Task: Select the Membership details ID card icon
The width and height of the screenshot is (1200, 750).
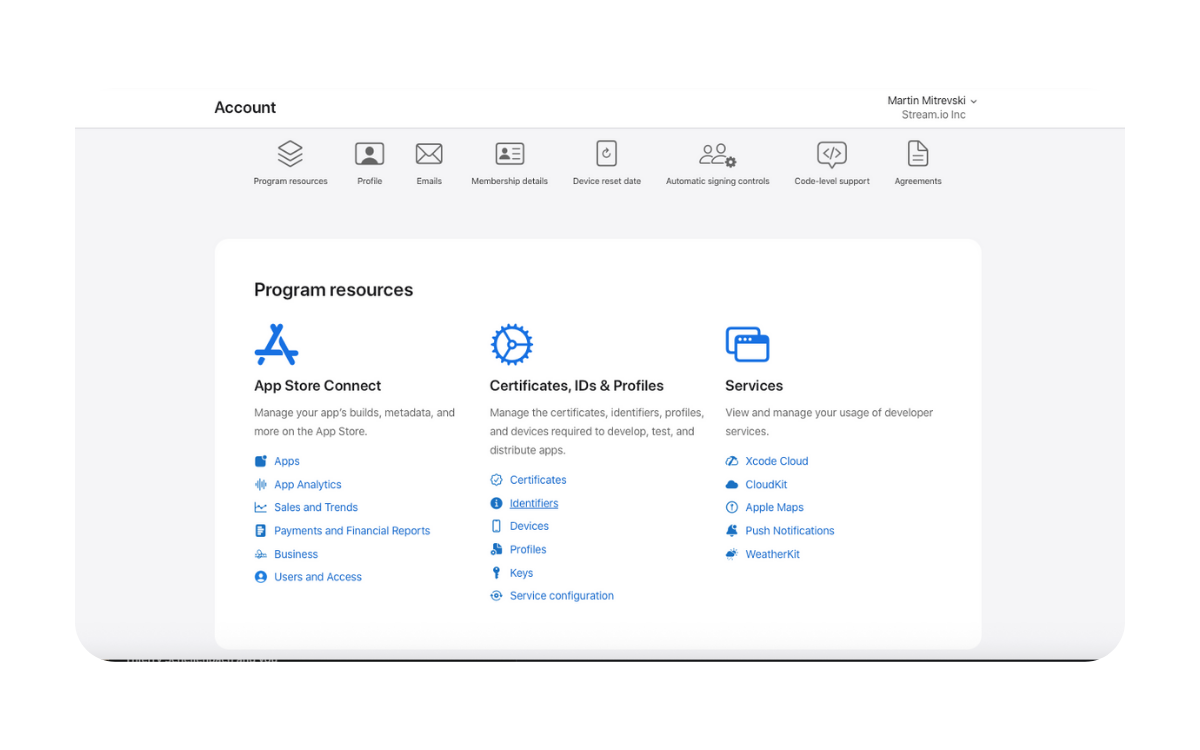Action: click(510, 153)
